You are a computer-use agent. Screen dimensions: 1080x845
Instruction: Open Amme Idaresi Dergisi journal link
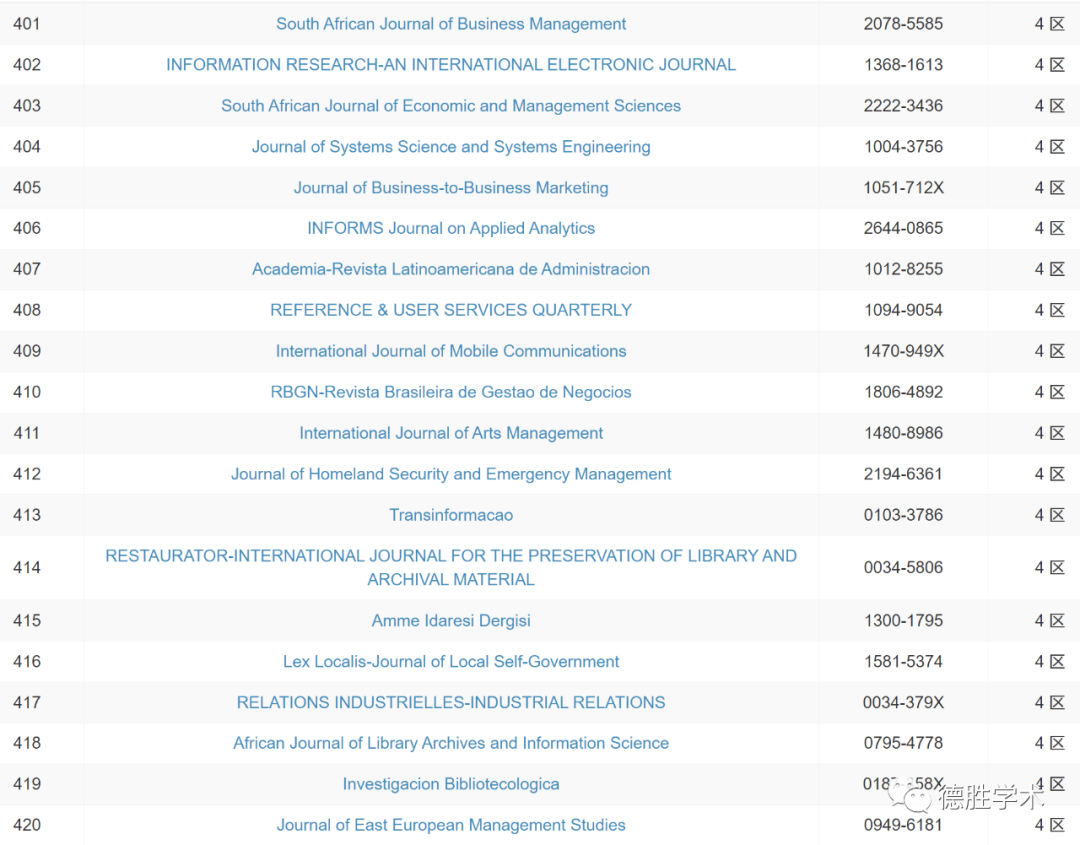(x=450, y=620)
